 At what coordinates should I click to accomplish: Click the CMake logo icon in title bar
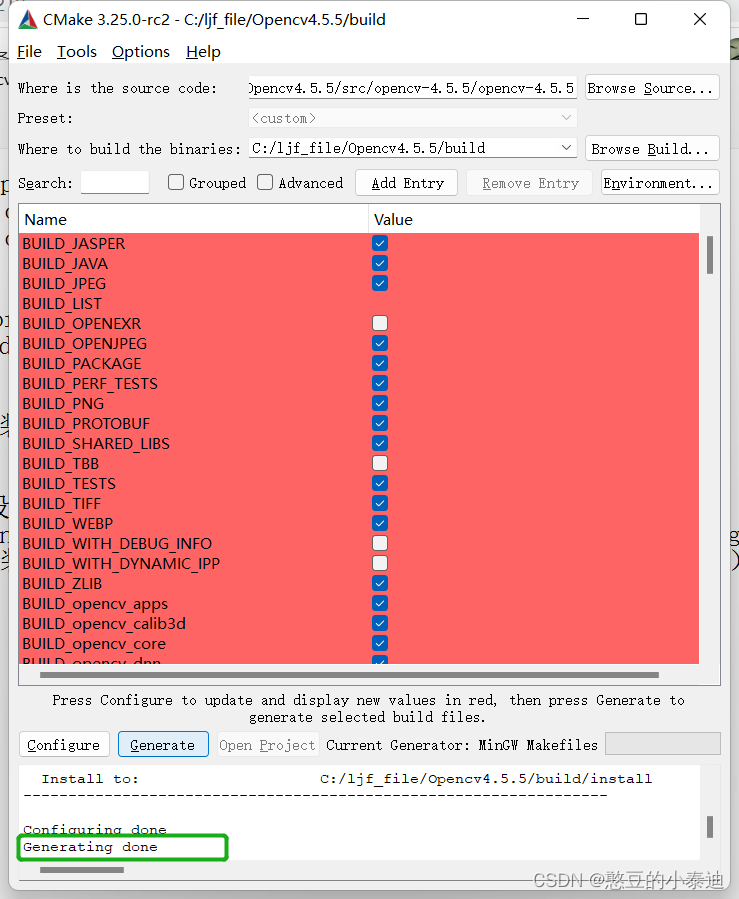tap(28, 19)
